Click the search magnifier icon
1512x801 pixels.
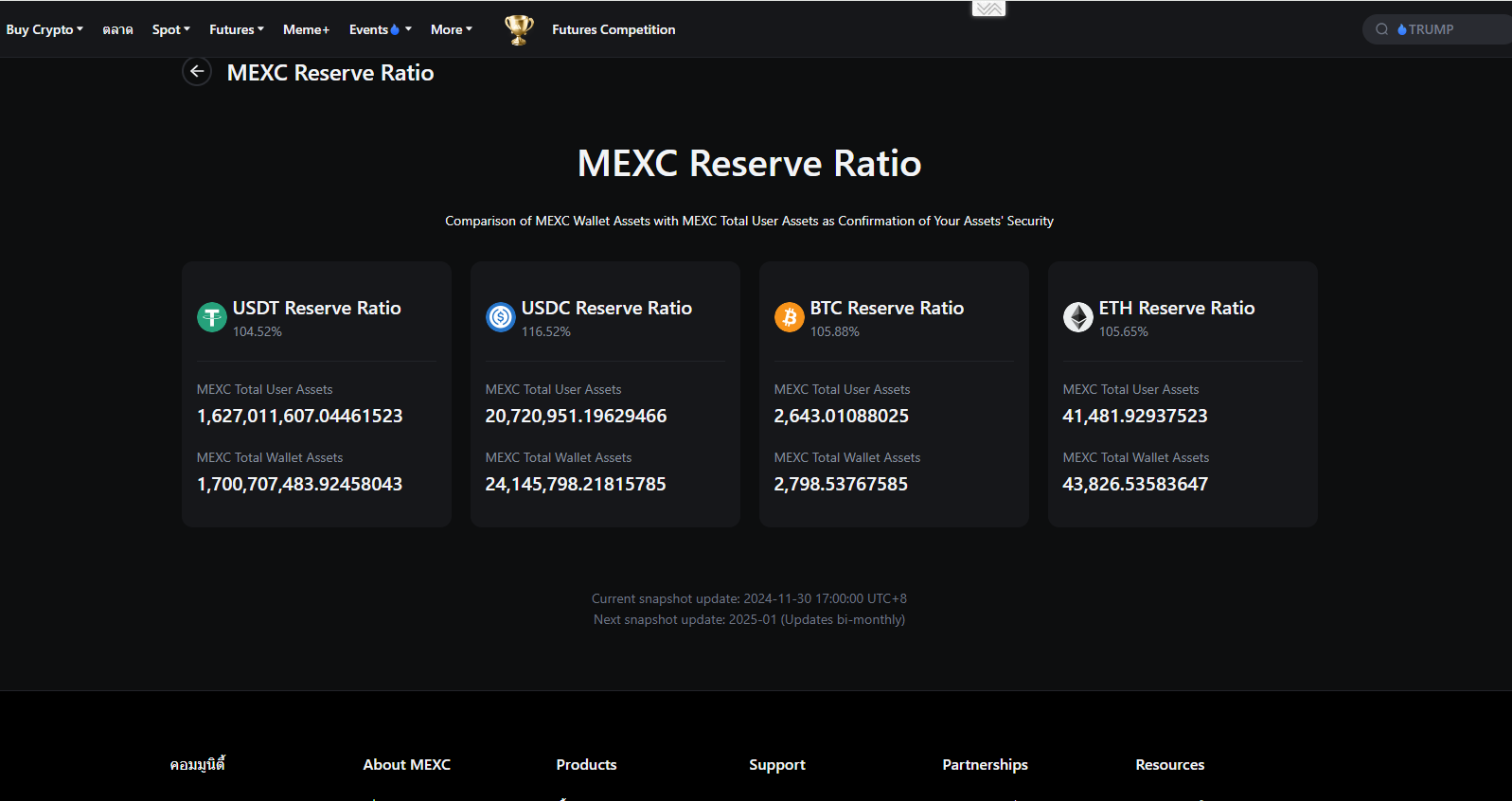pos(1382,29)
